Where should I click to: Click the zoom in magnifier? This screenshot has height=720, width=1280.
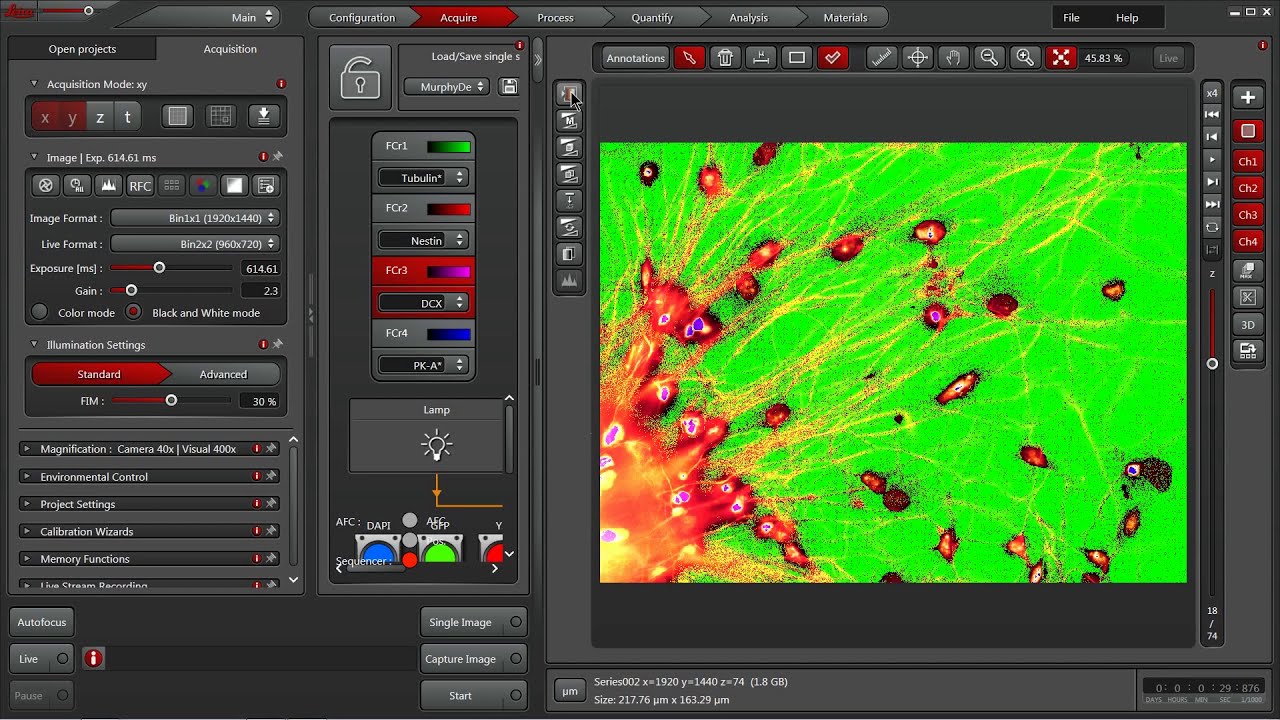tap(1025, 58)
